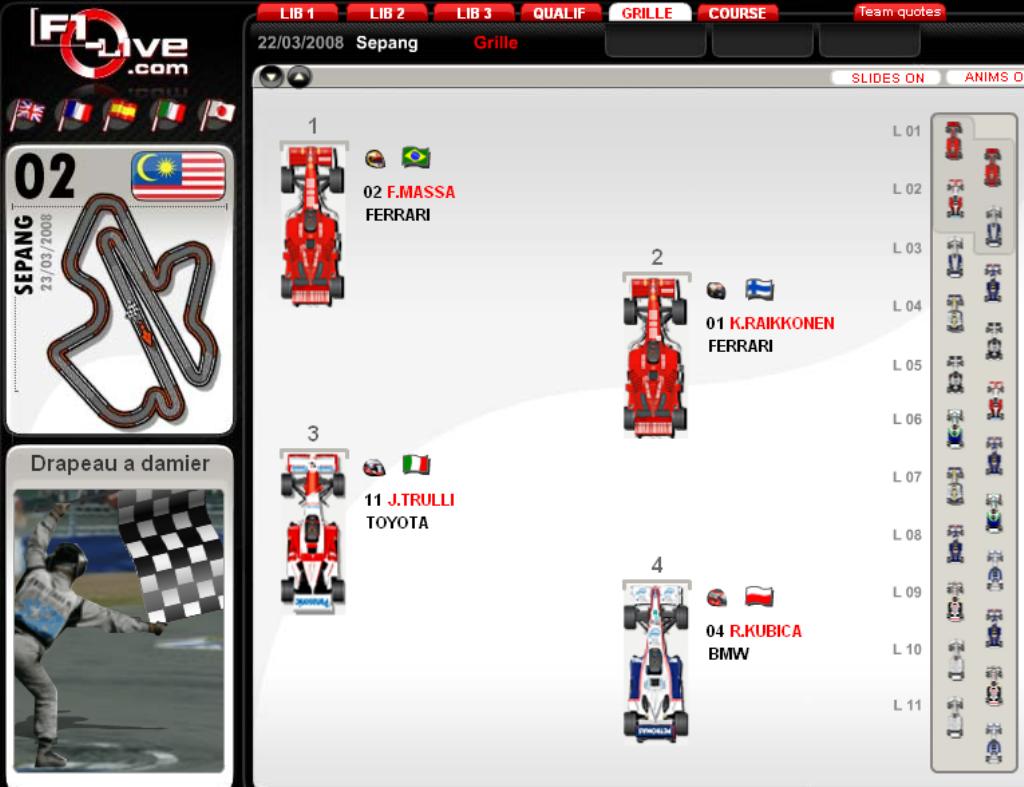
Task: Click the checkered flag photo
Action: pos(120,630)
